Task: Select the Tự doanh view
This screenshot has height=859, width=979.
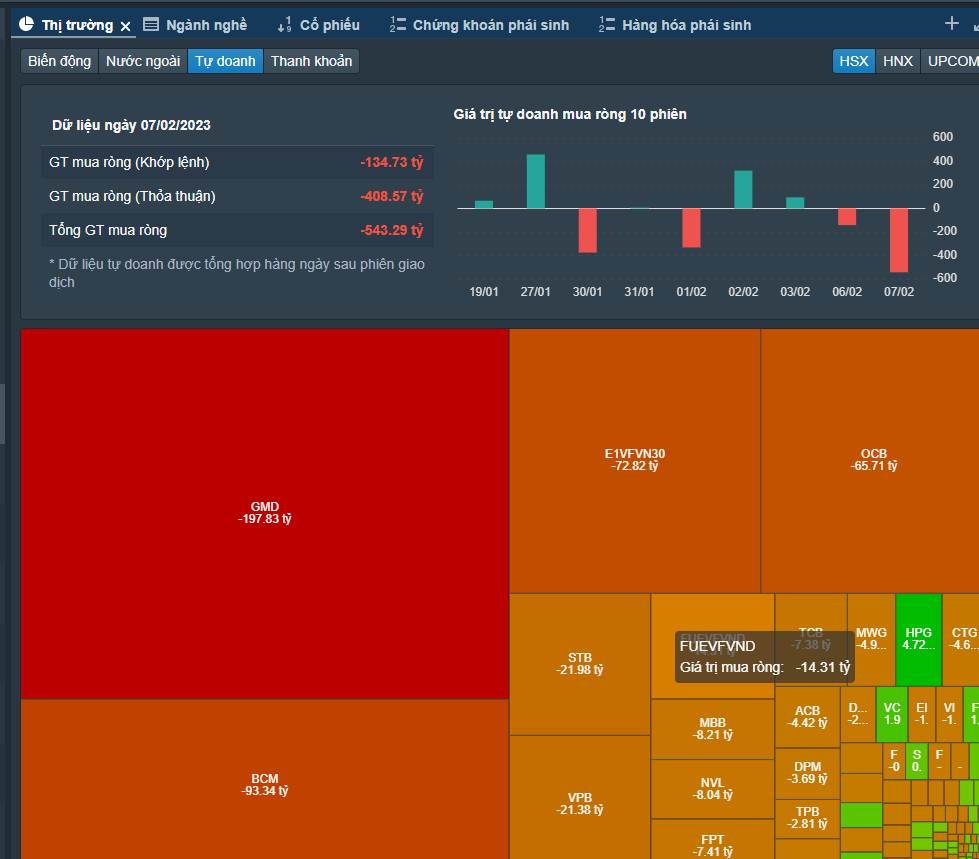Action: click(225, 61)
